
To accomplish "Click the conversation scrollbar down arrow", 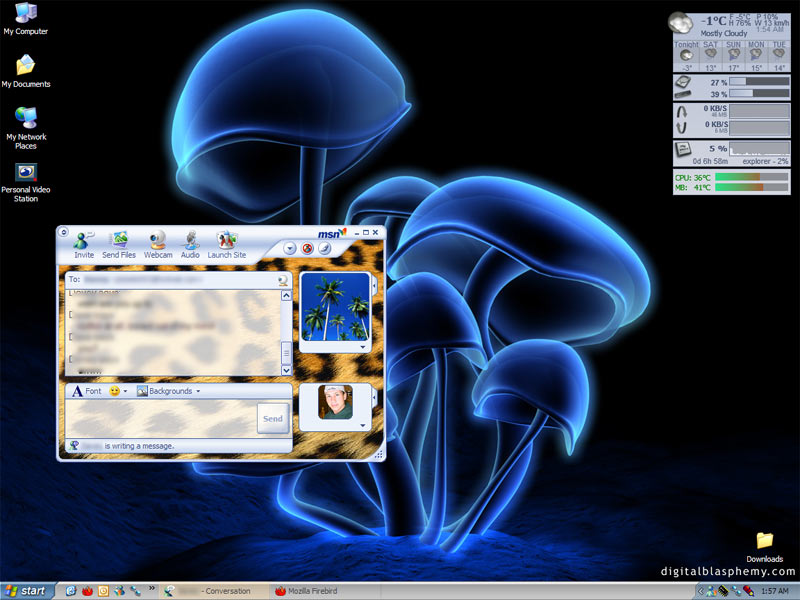I will click(x=286, y=369).
